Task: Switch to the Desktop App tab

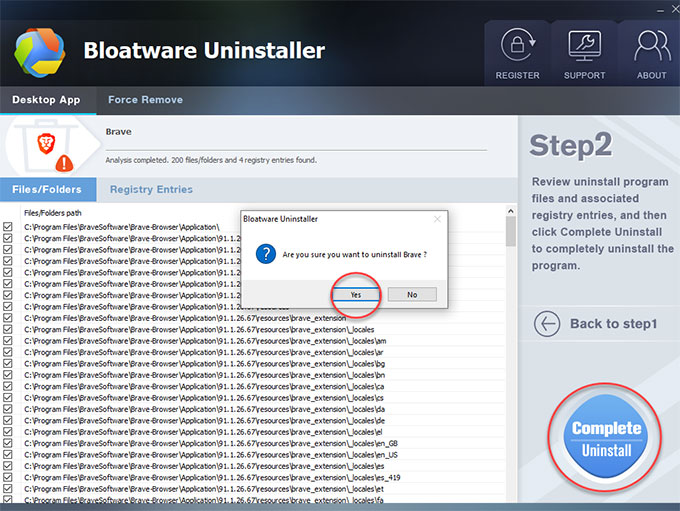Action: [48, 100]
